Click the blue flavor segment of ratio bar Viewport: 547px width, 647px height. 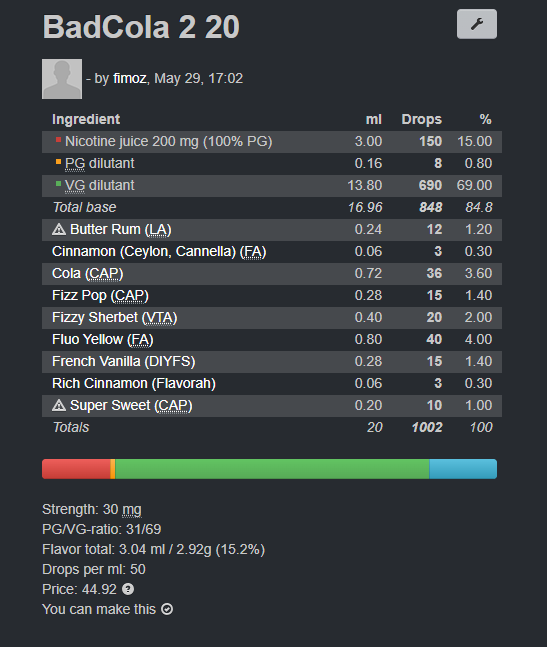click(x=463, y=469)
